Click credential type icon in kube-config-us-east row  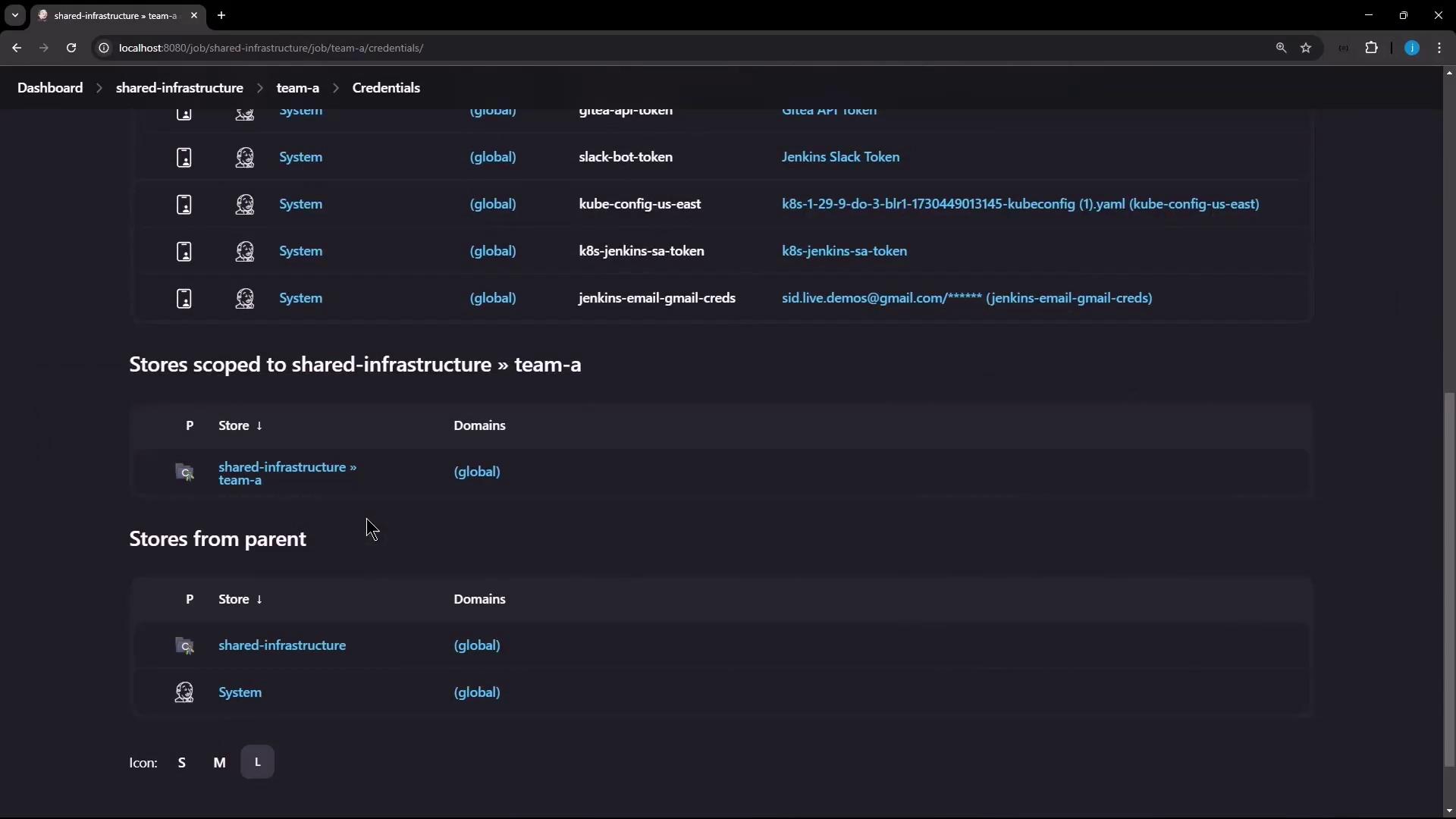pos(184,205)
